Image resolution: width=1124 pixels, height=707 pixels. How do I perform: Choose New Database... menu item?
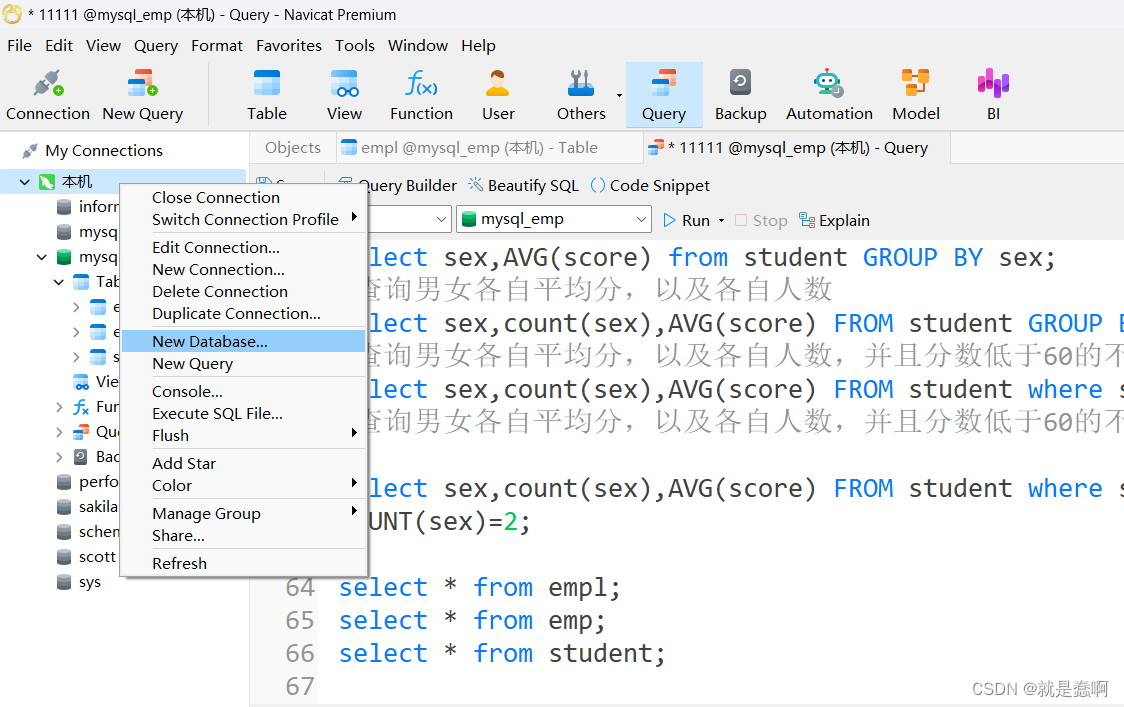[244, 341]
